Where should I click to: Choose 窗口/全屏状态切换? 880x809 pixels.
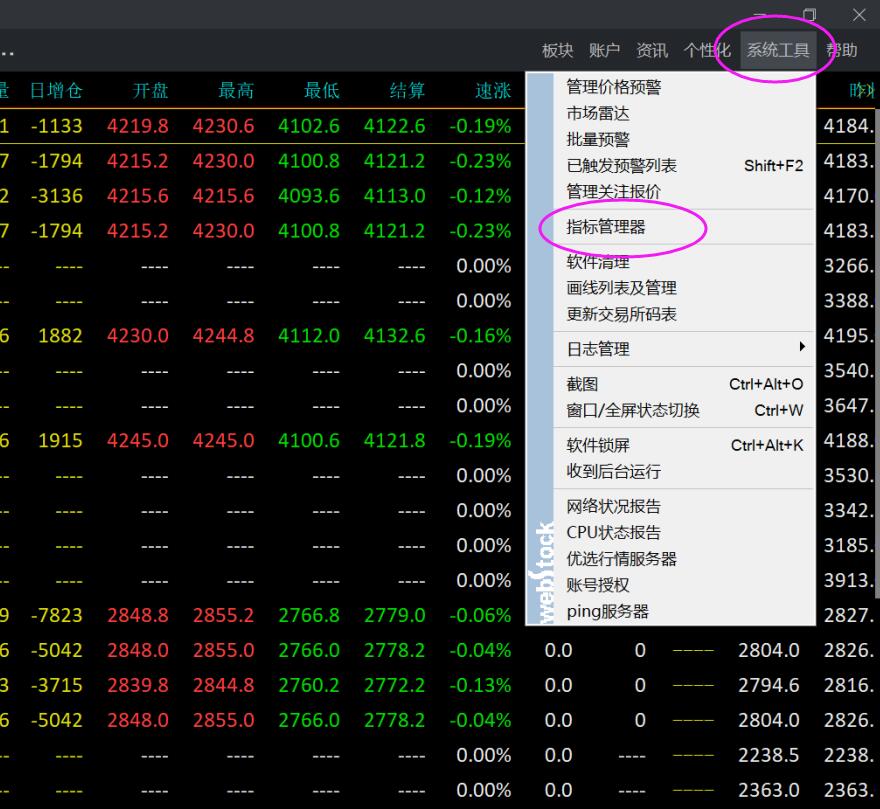tap(684, 410)
